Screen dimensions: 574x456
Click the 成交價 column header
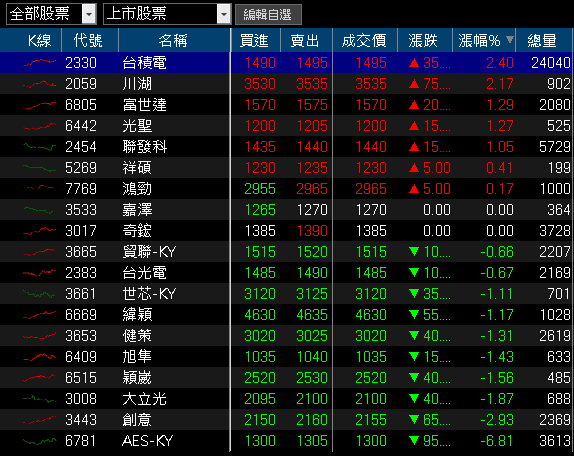click(x=364, y=40)
